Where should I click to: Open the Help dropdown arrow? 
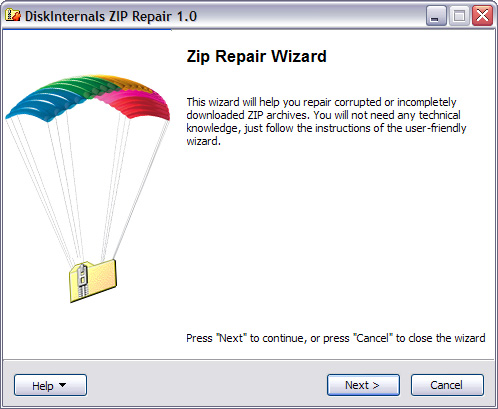(x=62, y=385)
